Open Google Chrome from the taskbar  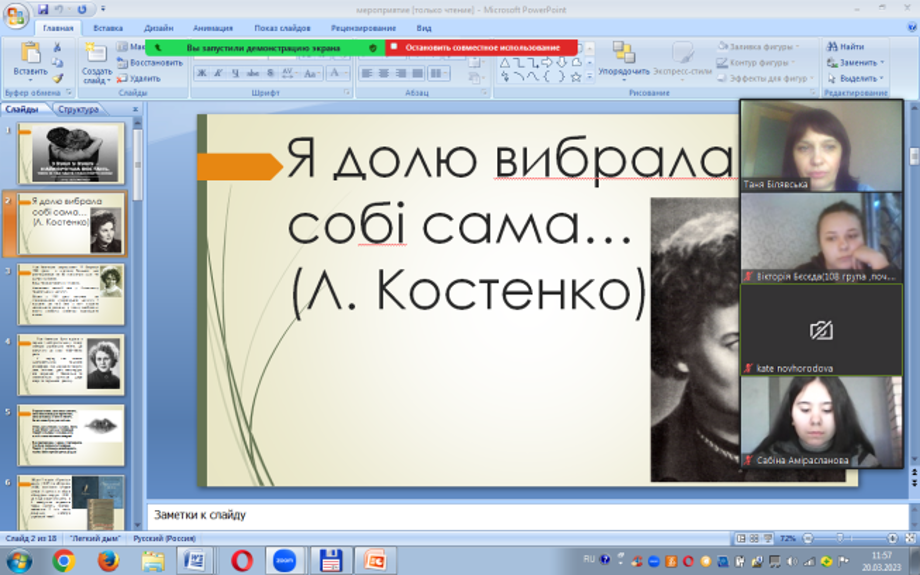pyautogui.click(x=63, y=561)
